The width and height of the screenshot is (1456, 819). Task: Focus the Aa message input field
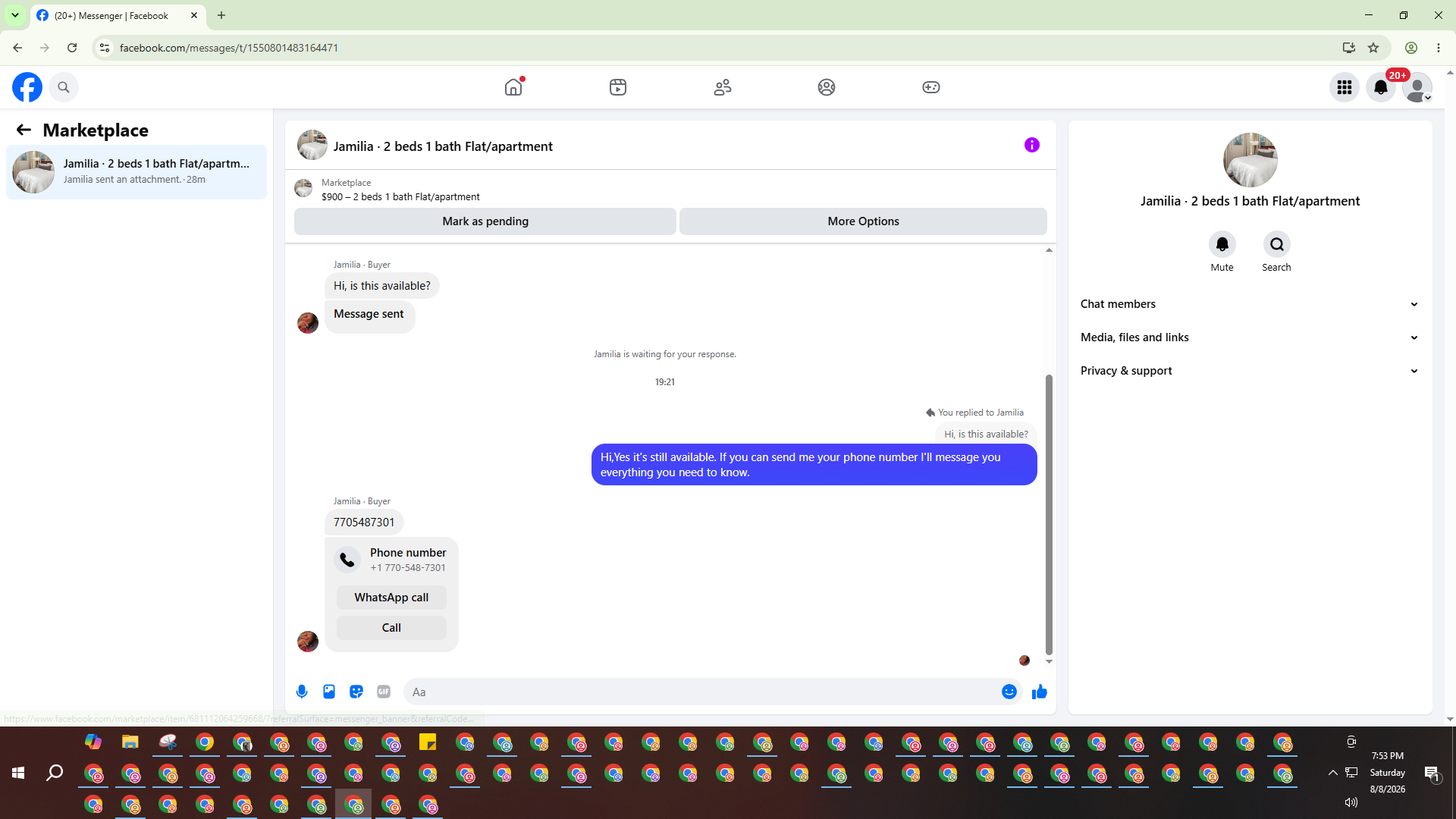tap(702, 692)
